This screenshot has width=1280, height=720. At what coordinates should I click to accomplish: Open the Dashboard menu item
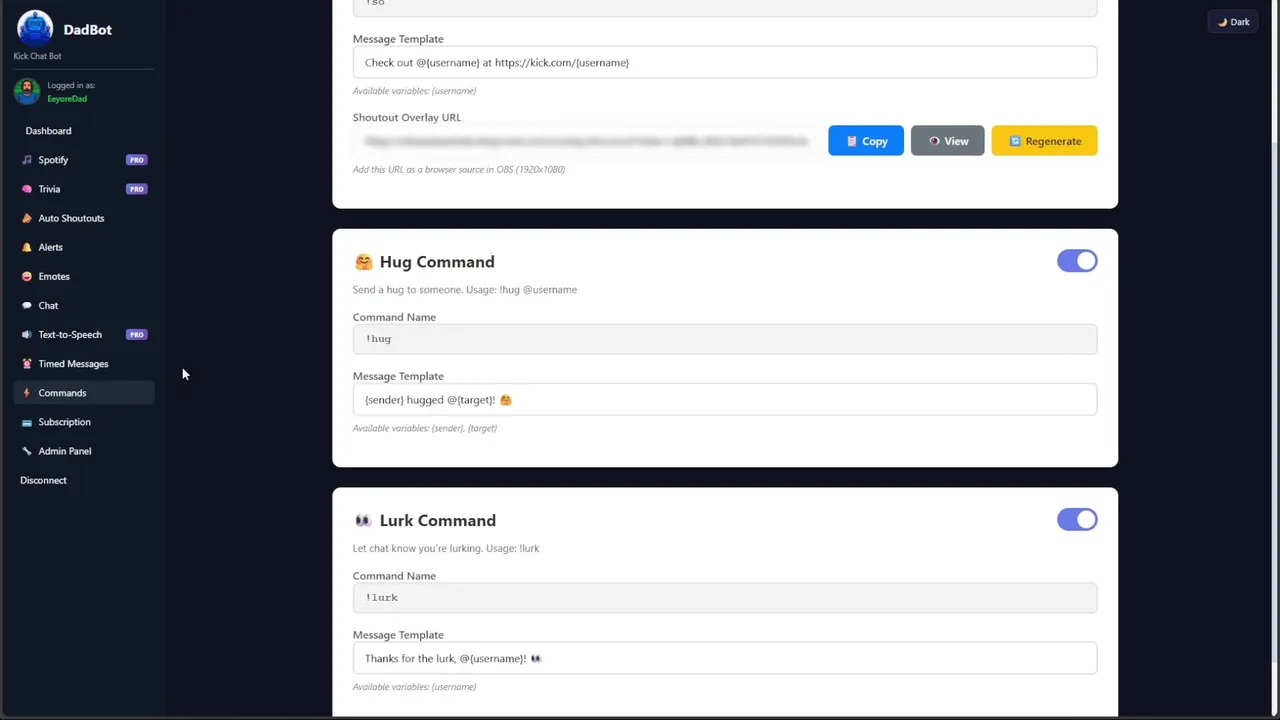click(48, 131)
